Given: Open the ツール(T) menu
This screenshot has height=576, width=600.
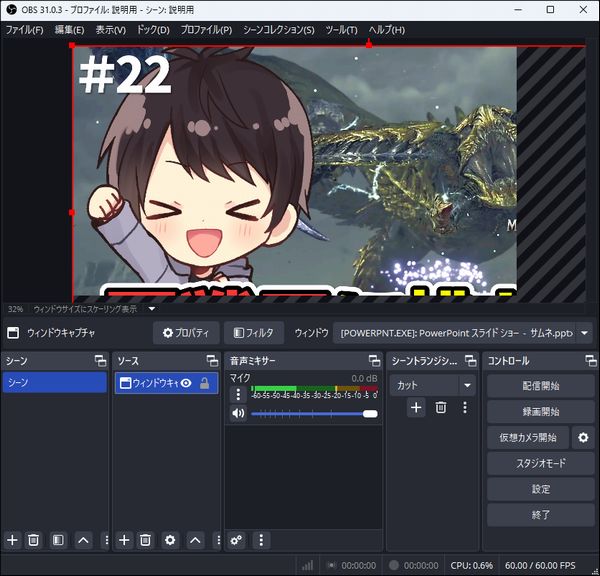Looking at the screenshot, I should click(x=341, y=30).
